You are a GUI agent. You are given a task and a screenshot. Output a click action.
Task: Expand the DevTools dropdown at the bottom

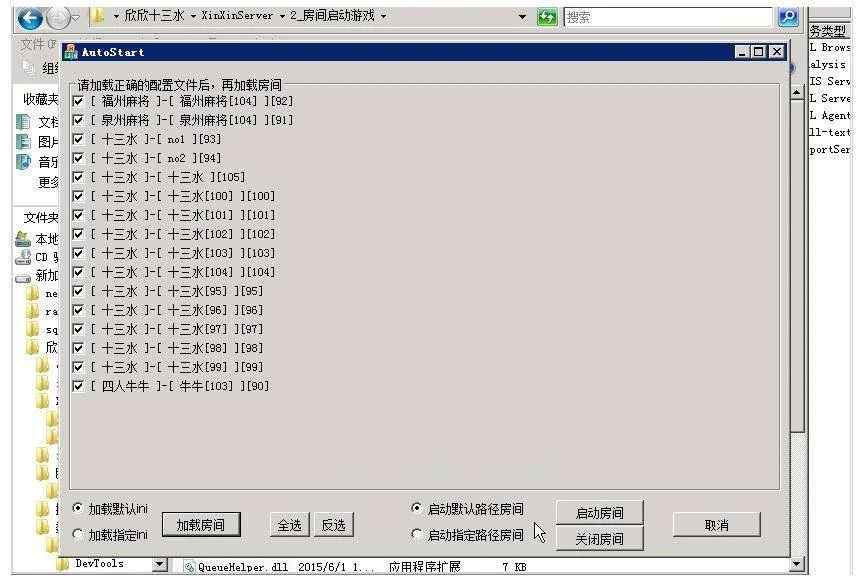[x=158, y=565]
